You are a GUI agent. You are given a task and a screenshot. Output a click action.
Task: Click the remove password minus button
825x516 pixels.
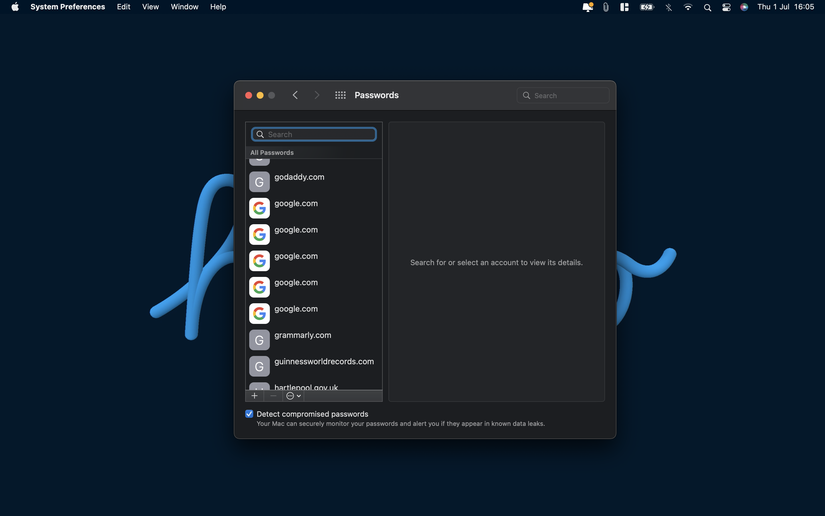[x=273, y=396]
